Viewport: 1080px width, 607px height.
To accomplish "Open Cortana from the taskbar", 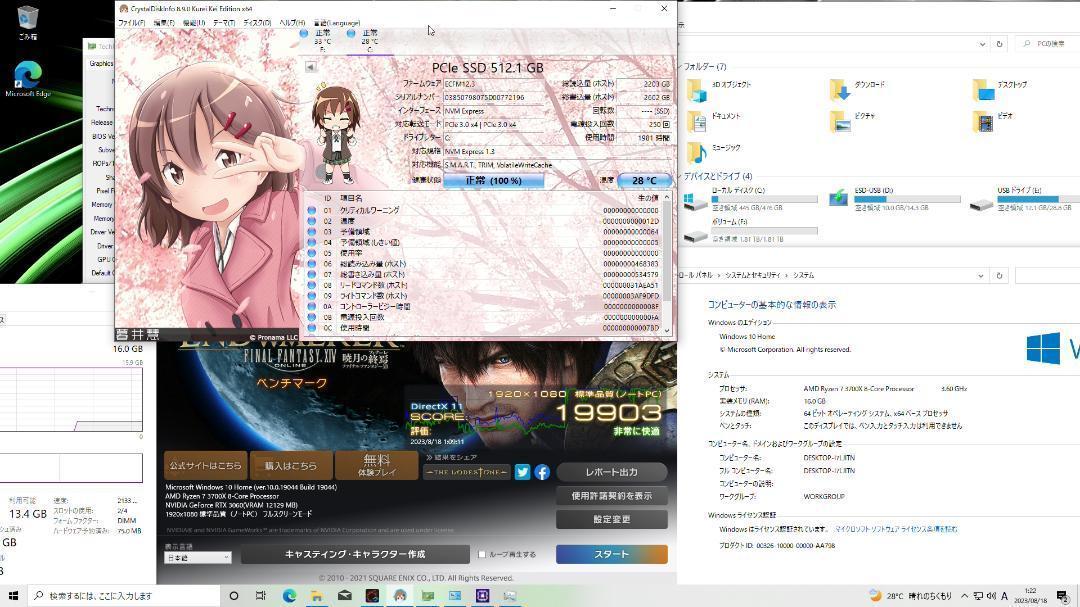I will click(233, 595).
